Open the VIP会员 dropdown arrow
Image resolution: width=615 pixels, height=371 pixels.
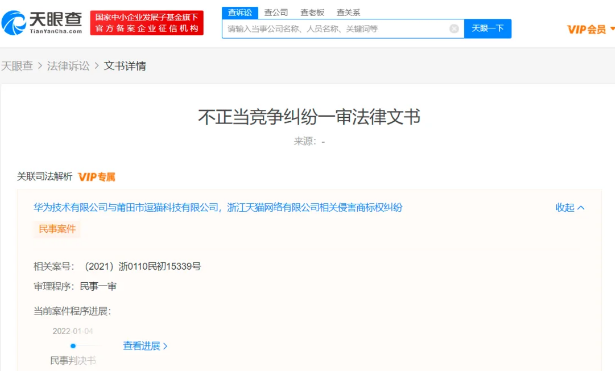click(x=612, y=29)
